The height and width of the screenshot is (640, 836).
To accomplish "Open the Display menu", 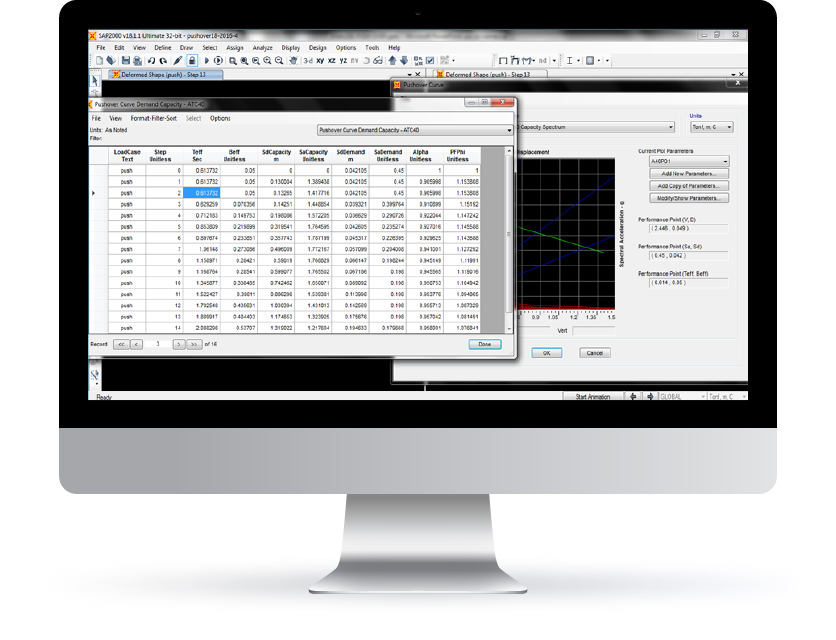I will tap(291, 47).
